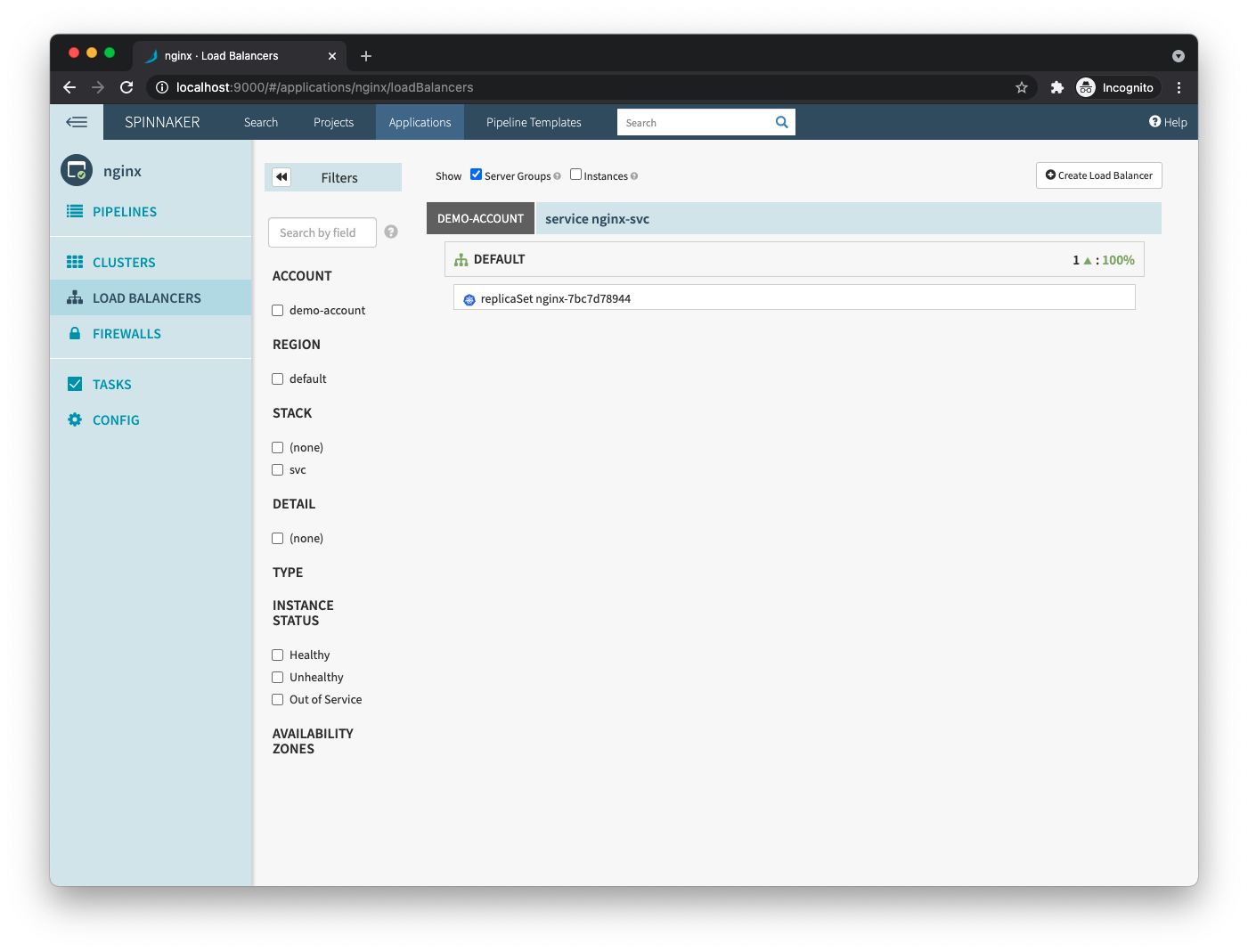The width and height of the screenshot is (1248, 952).
Task: Click help icon next to Search by field
Action: click(391, 232)
